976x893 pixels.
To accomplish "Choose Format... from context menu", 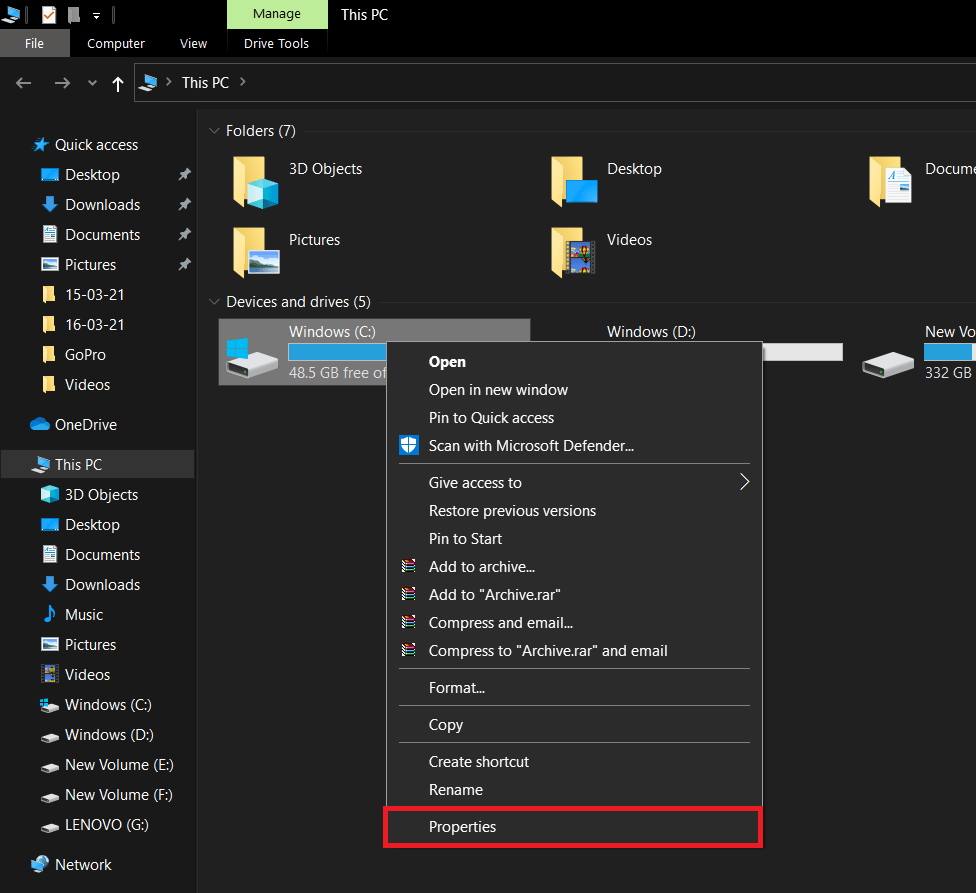I will (574, 688).
